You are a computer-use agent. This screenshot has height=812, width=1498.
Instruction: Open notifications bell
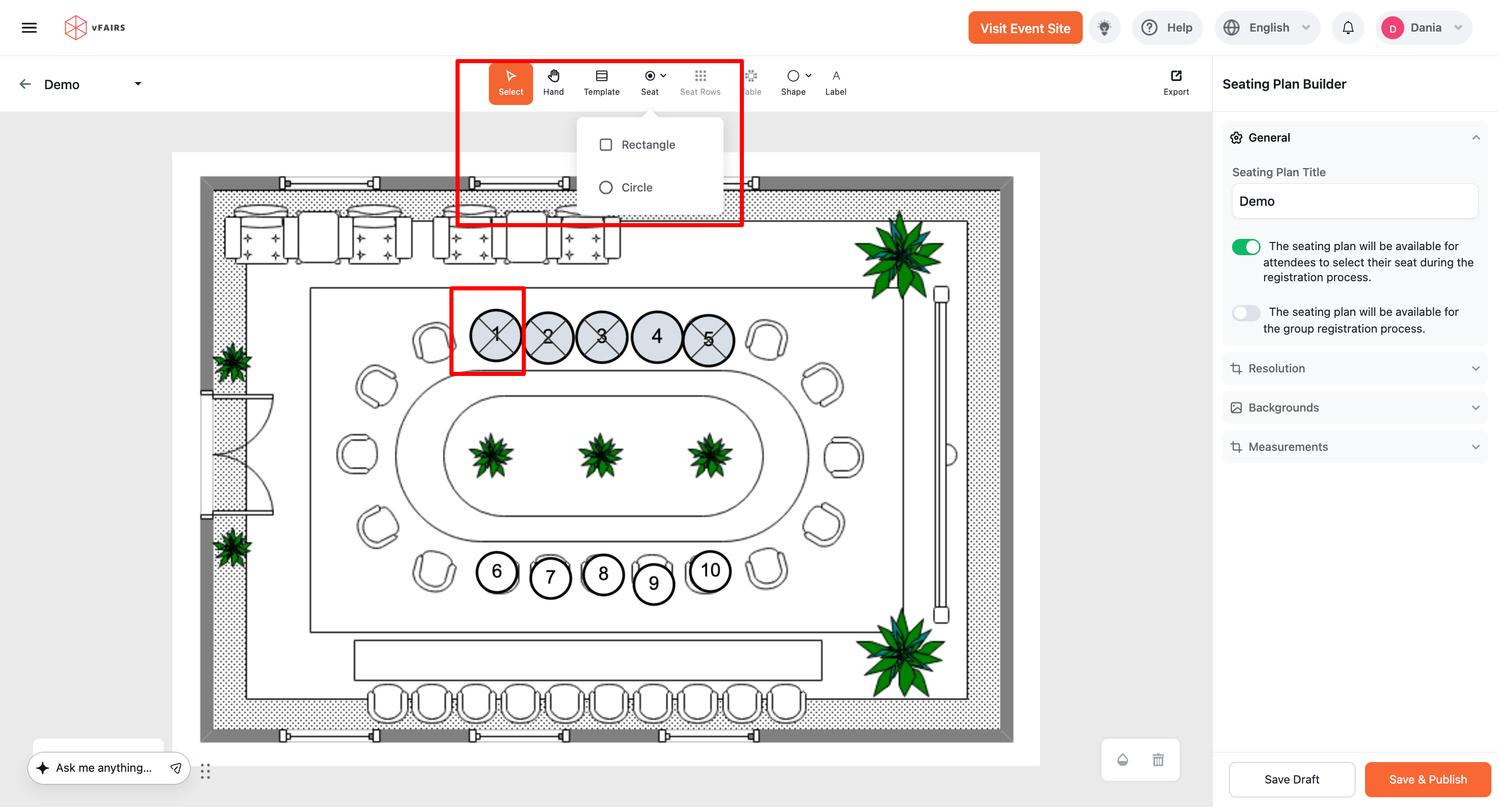(1347, 28)
